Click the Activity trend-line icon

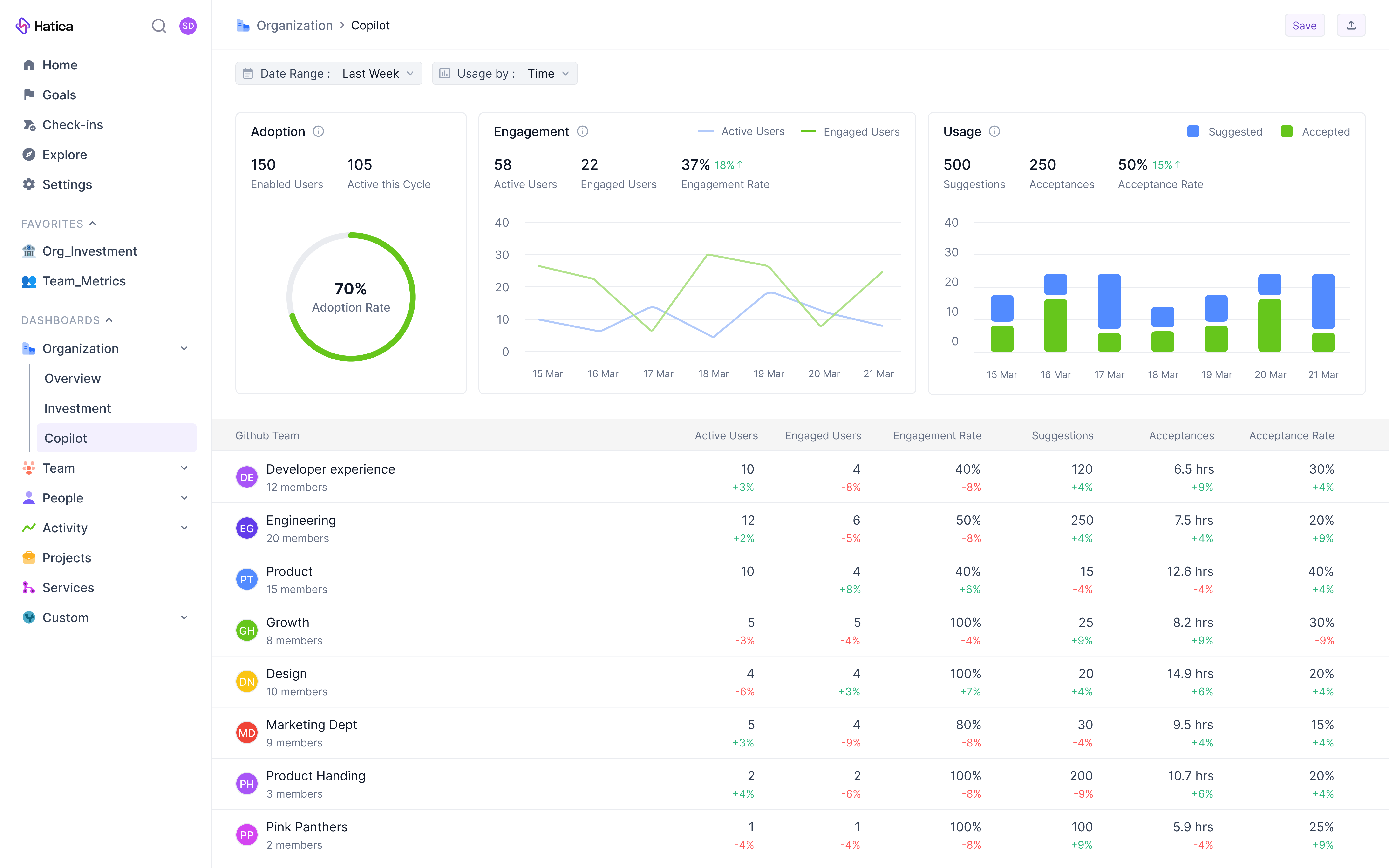point(29,528)
